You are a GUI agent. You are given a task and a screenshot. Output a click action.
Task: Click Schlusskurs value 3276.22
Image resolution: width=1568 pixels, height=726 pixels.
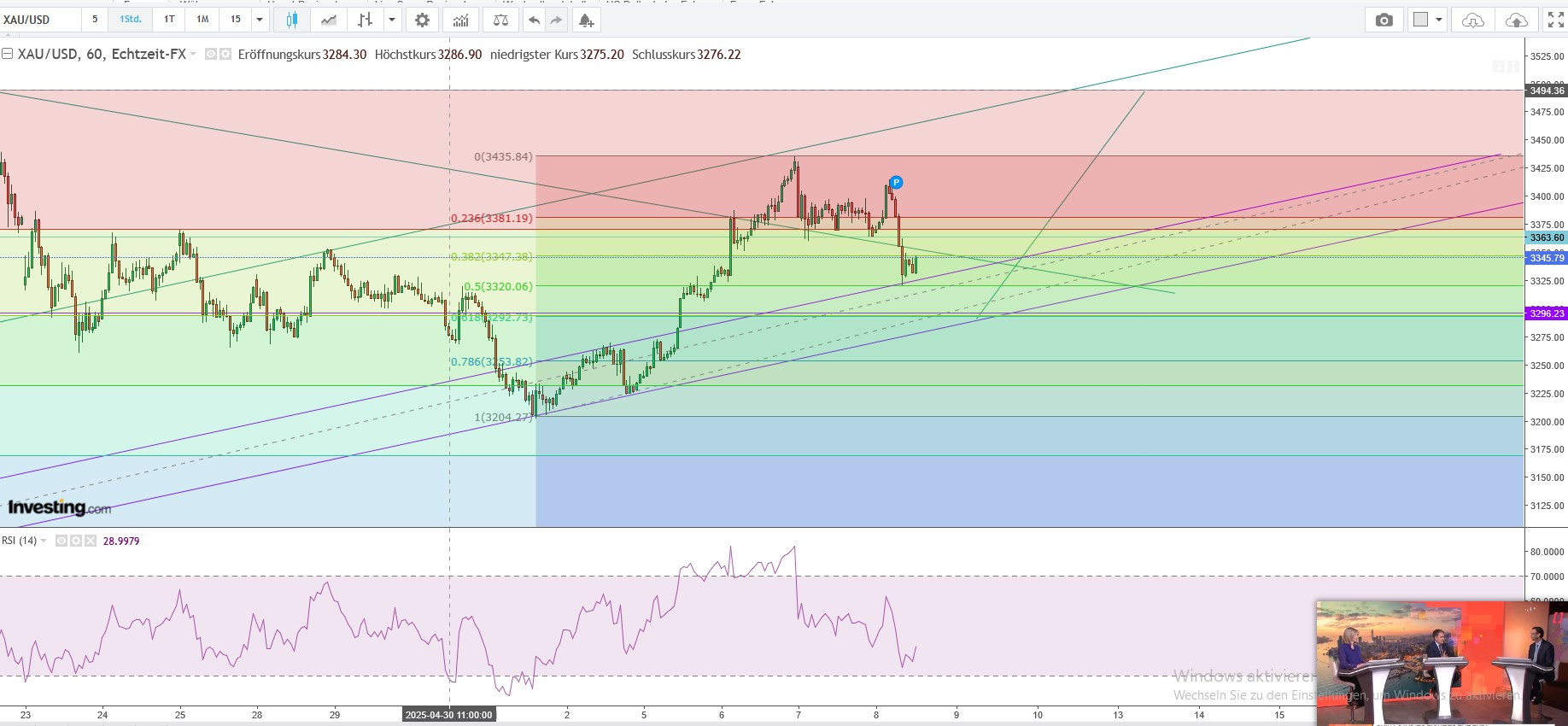point(719,54)
